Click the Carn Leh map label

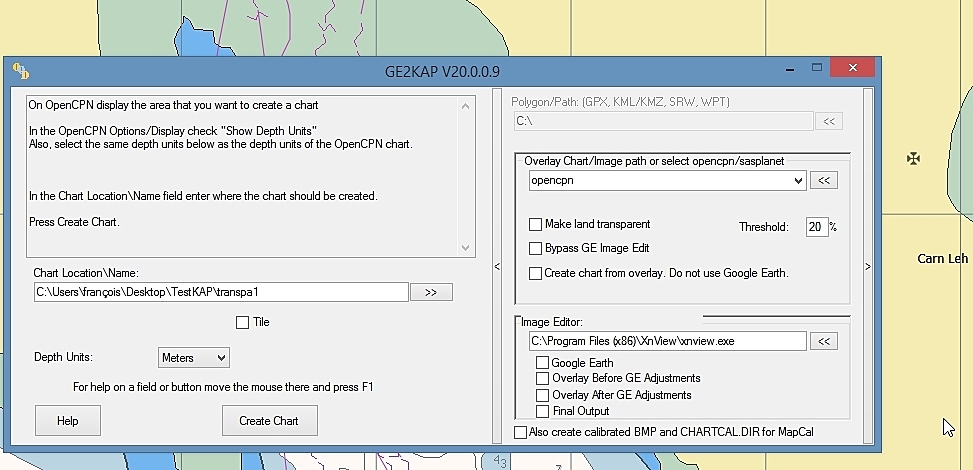(943, 259)
